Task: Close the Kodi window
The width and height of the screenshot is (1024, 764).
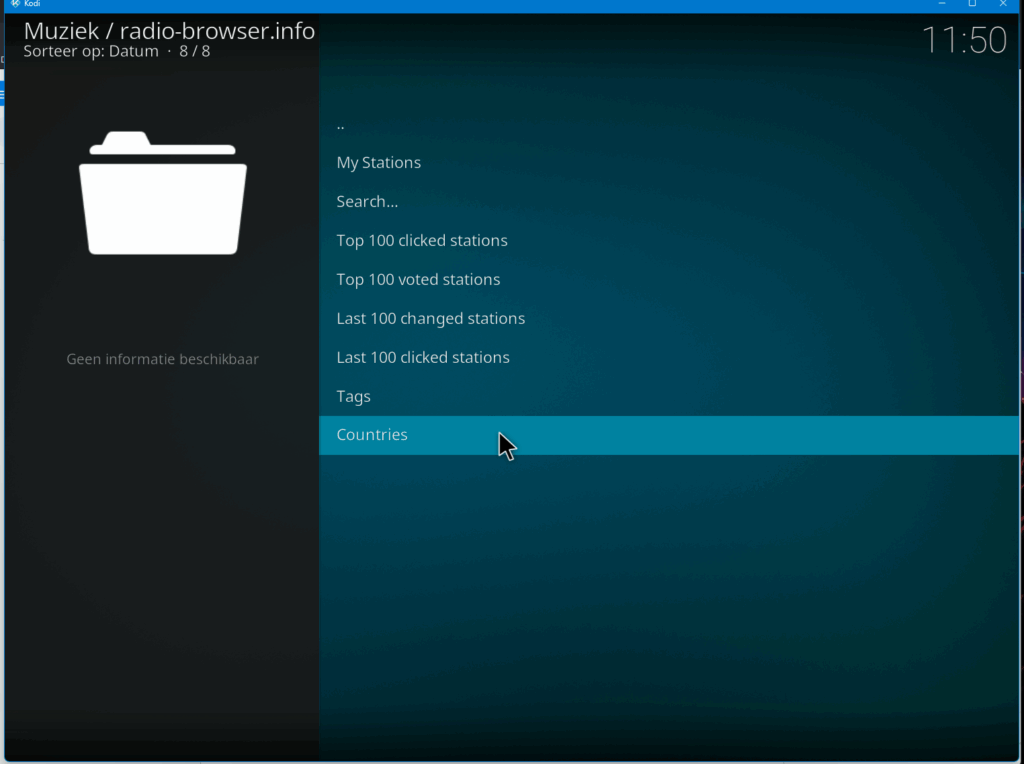Action: point(1003,4)
